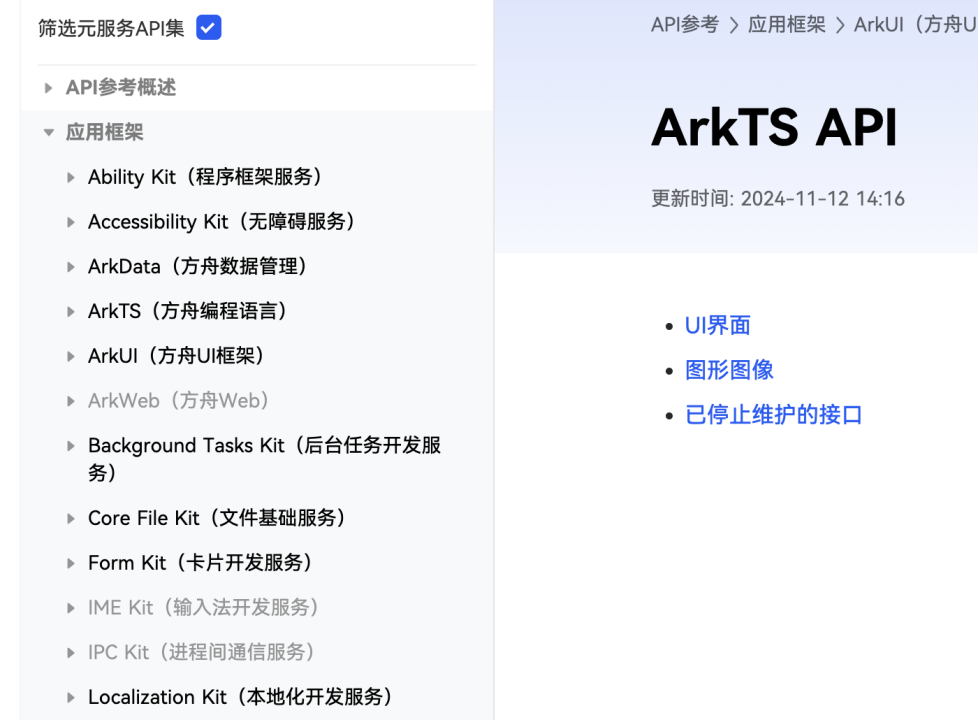978x720 pixels.
Task: Expand the Accessibility Kit arrow
Action: pos(70,222)
